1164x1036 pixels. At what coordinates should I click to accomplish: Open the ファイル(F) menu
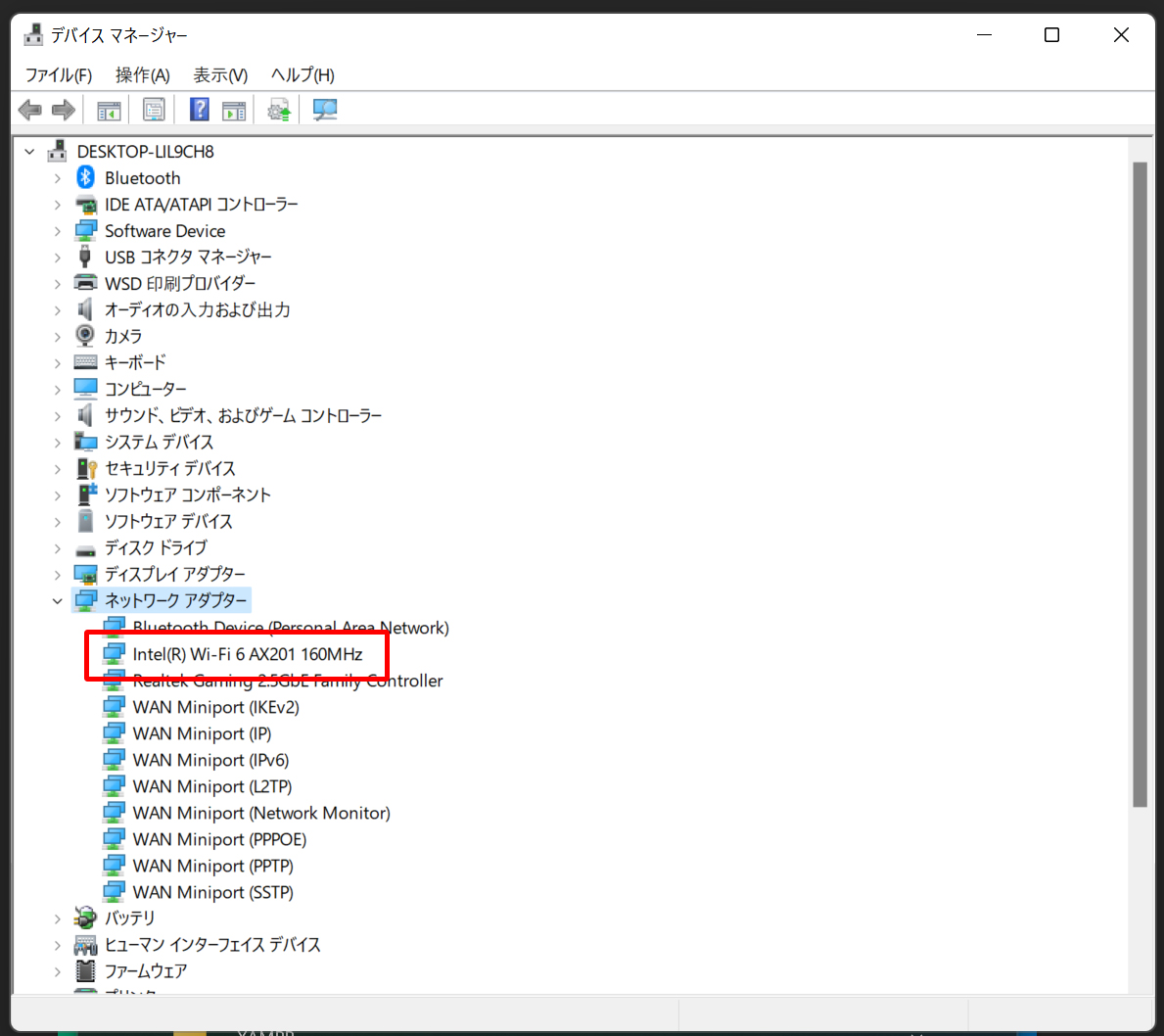coord(58,75)
